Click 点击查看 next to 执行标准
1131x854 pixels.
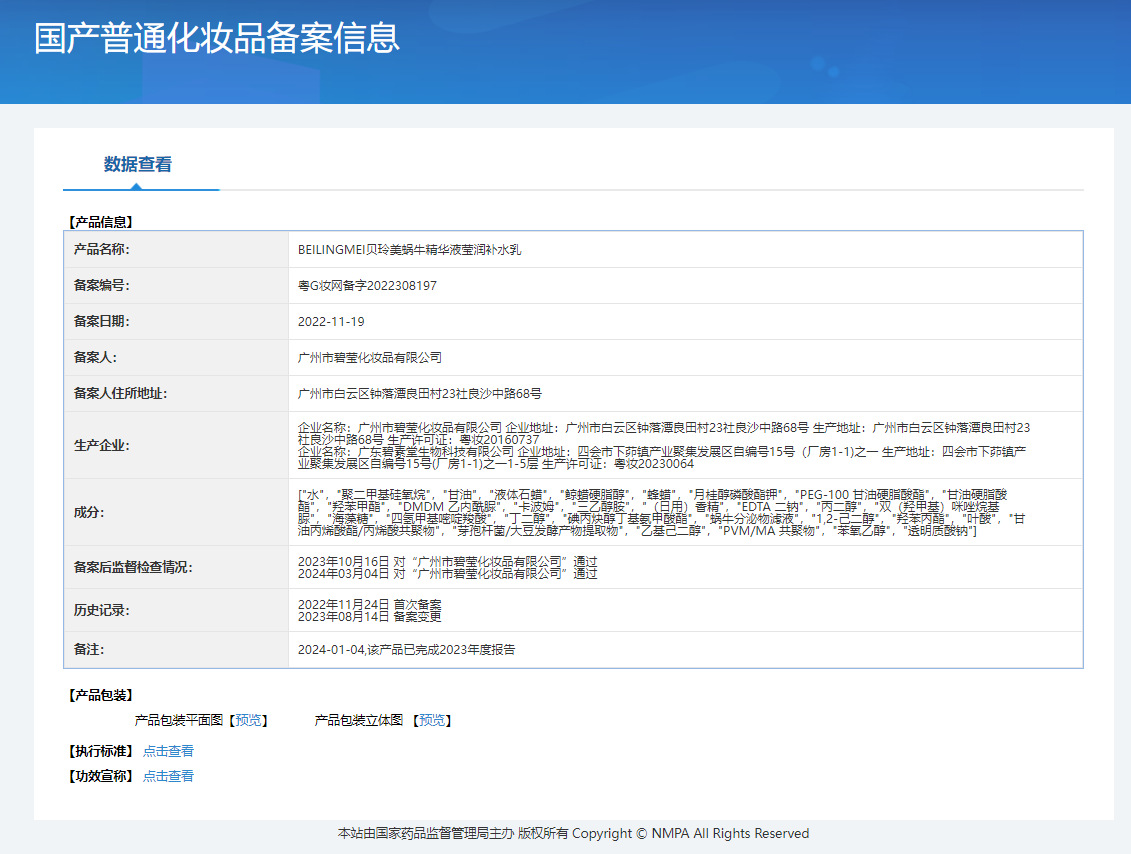click(168, 751)
